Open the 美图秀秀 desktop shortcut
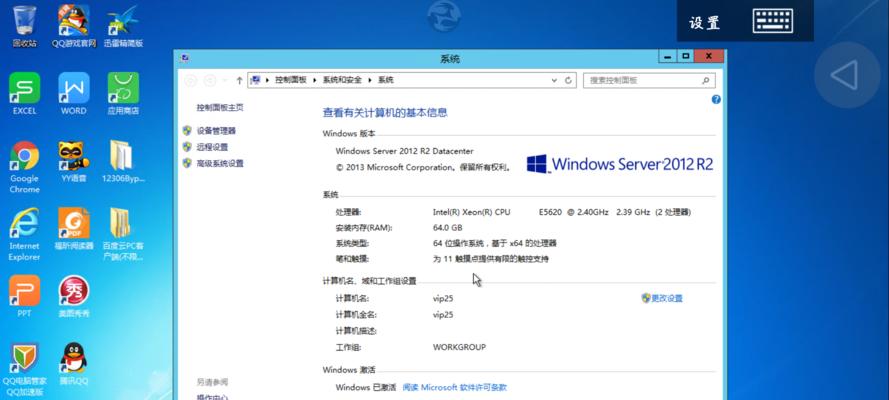Image resolution: width=889 pixels, height=400 pixels. (x=74, y=296)
